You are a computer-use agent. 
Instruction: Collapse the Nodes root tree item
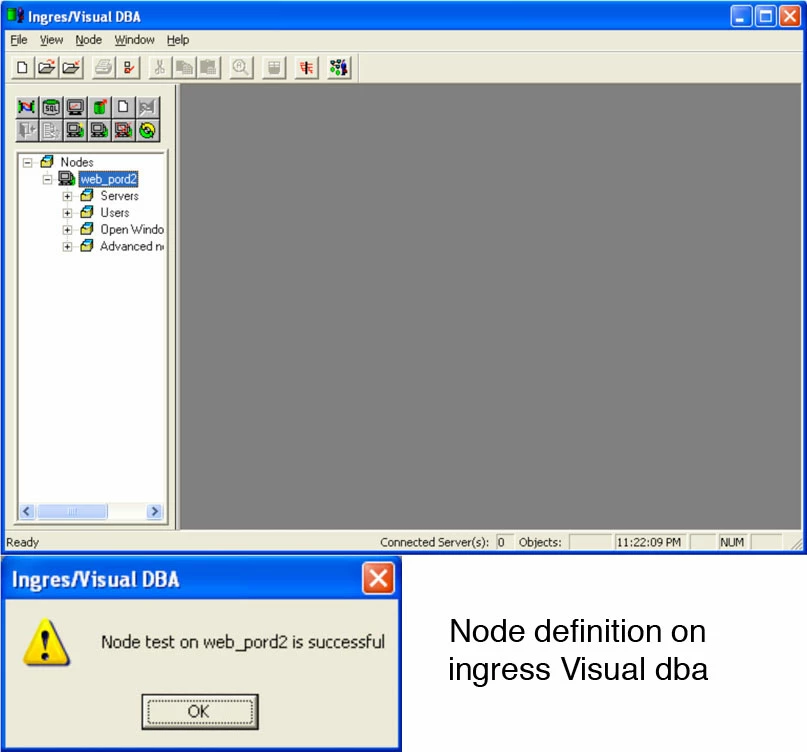pyautogui.click(x=27, y=163)
